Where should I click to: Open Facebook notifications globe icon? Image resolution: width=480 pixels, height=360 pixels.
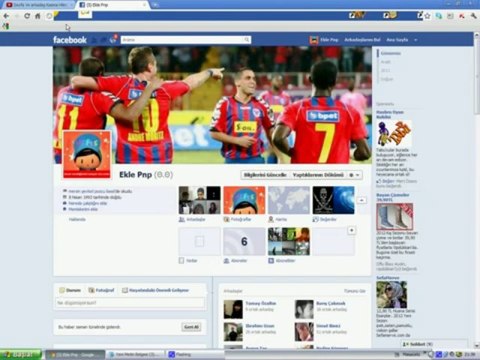113,40
